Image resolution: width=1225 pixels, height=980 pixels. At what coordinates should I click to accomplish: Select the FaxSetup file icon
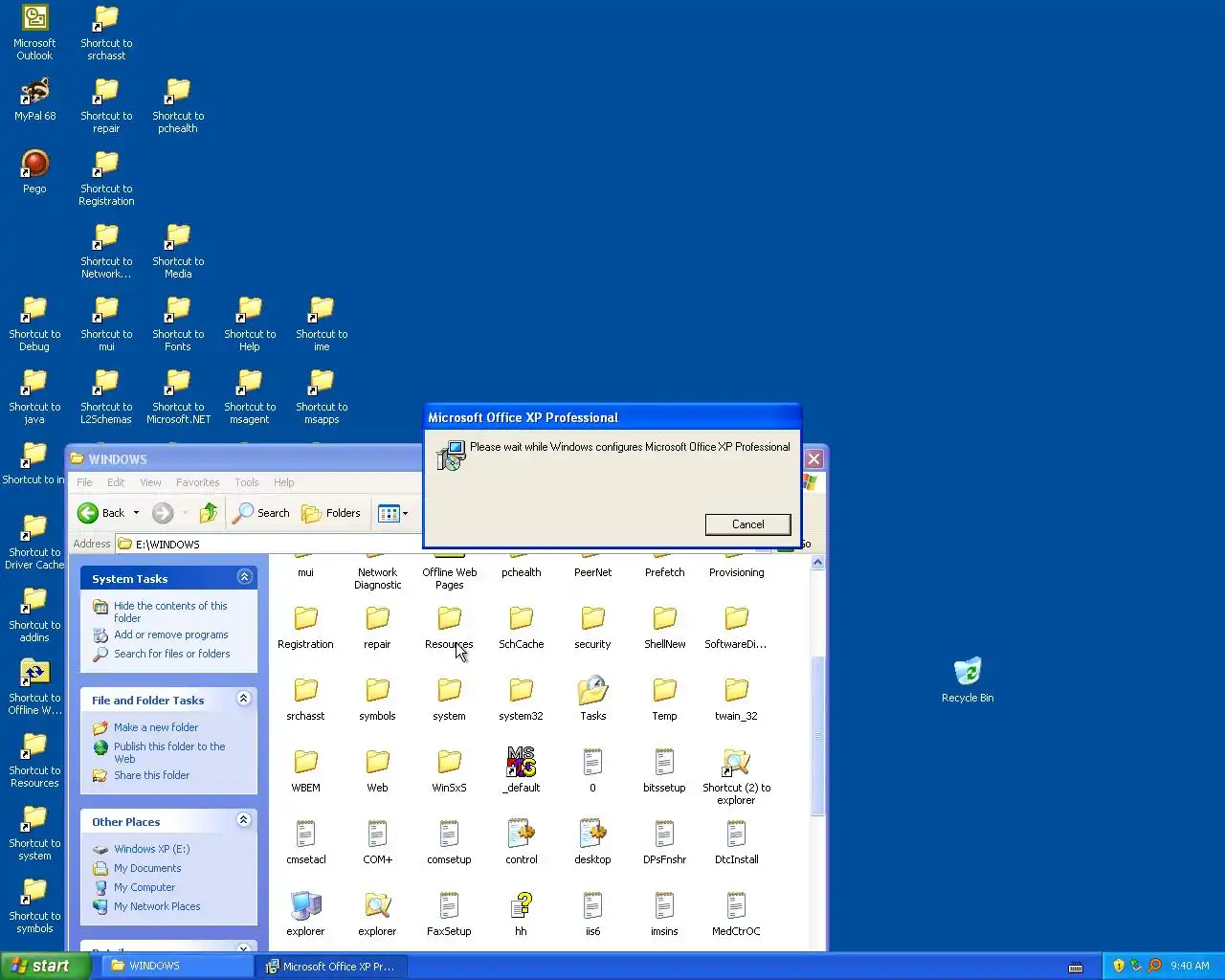(x=449, y=913)
